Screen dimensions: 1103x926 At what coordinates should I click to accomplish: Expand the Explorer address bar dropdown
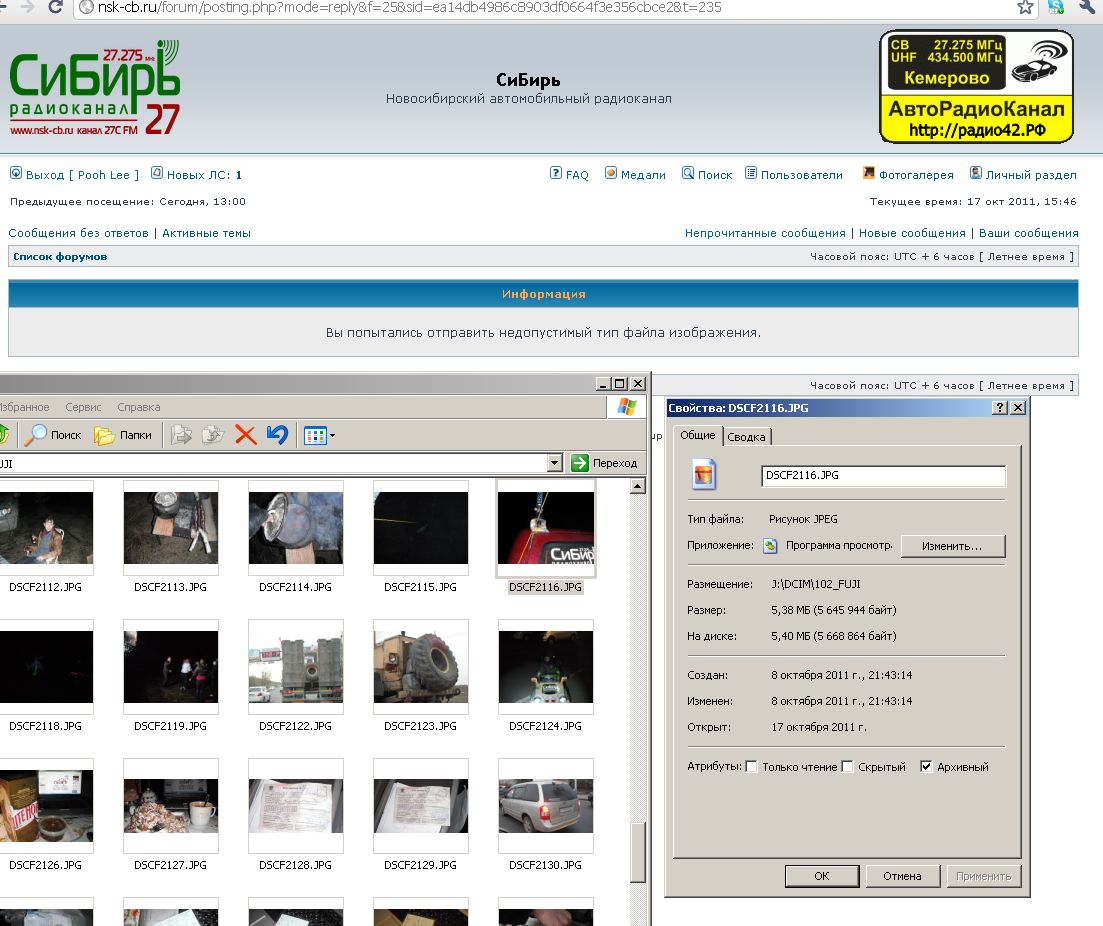(x=555, y=463)
